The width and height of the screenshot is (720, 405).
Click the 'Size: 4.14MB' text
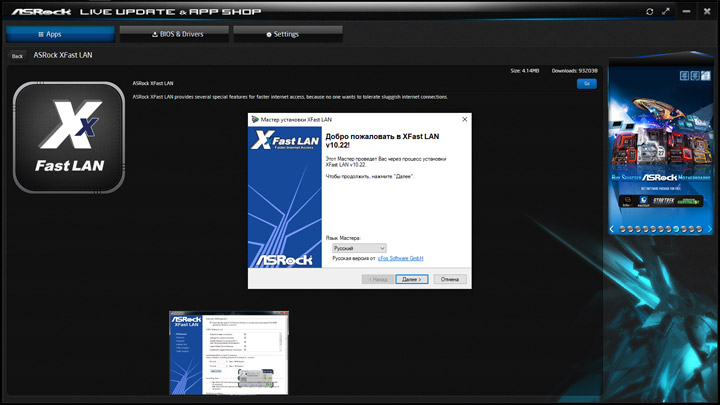point(524,71)
